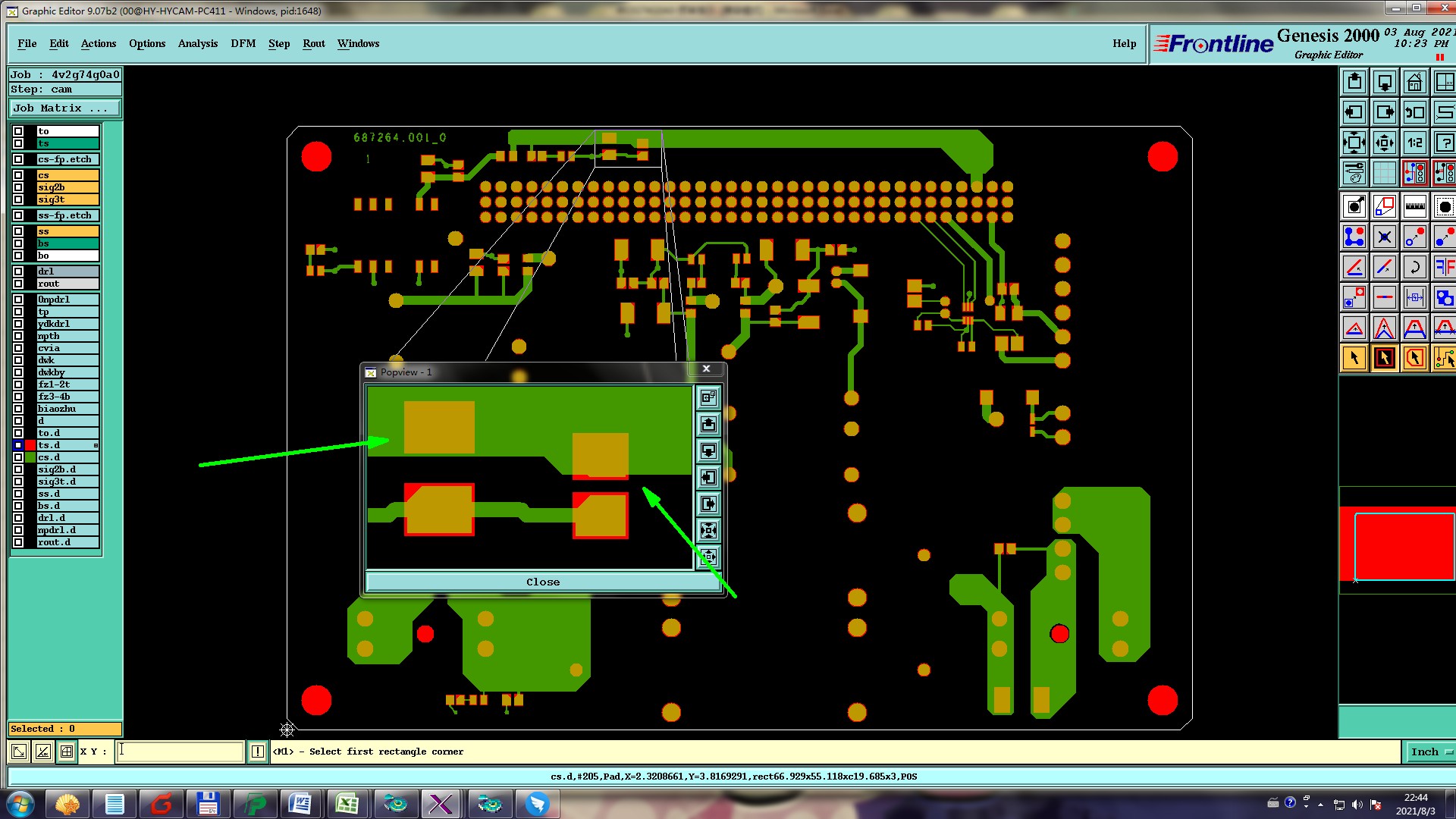Select the 1:2 zoom scale icon
The width and height of the screenshot is (1456, 819).
pyautogui.click(x=1414, y=143)
